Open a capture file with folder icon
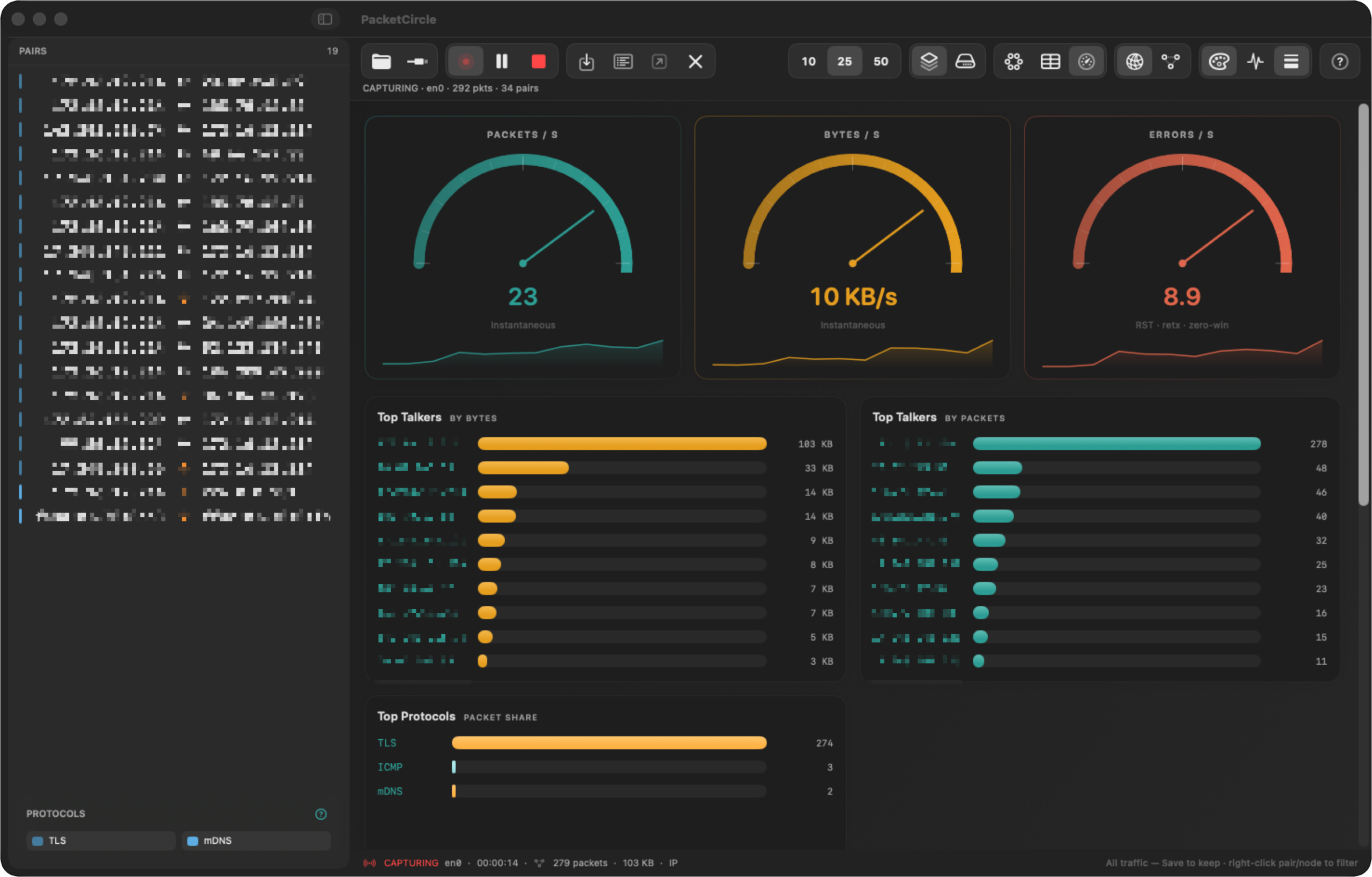Screen dimensions: 1372x877 (381, 62)
